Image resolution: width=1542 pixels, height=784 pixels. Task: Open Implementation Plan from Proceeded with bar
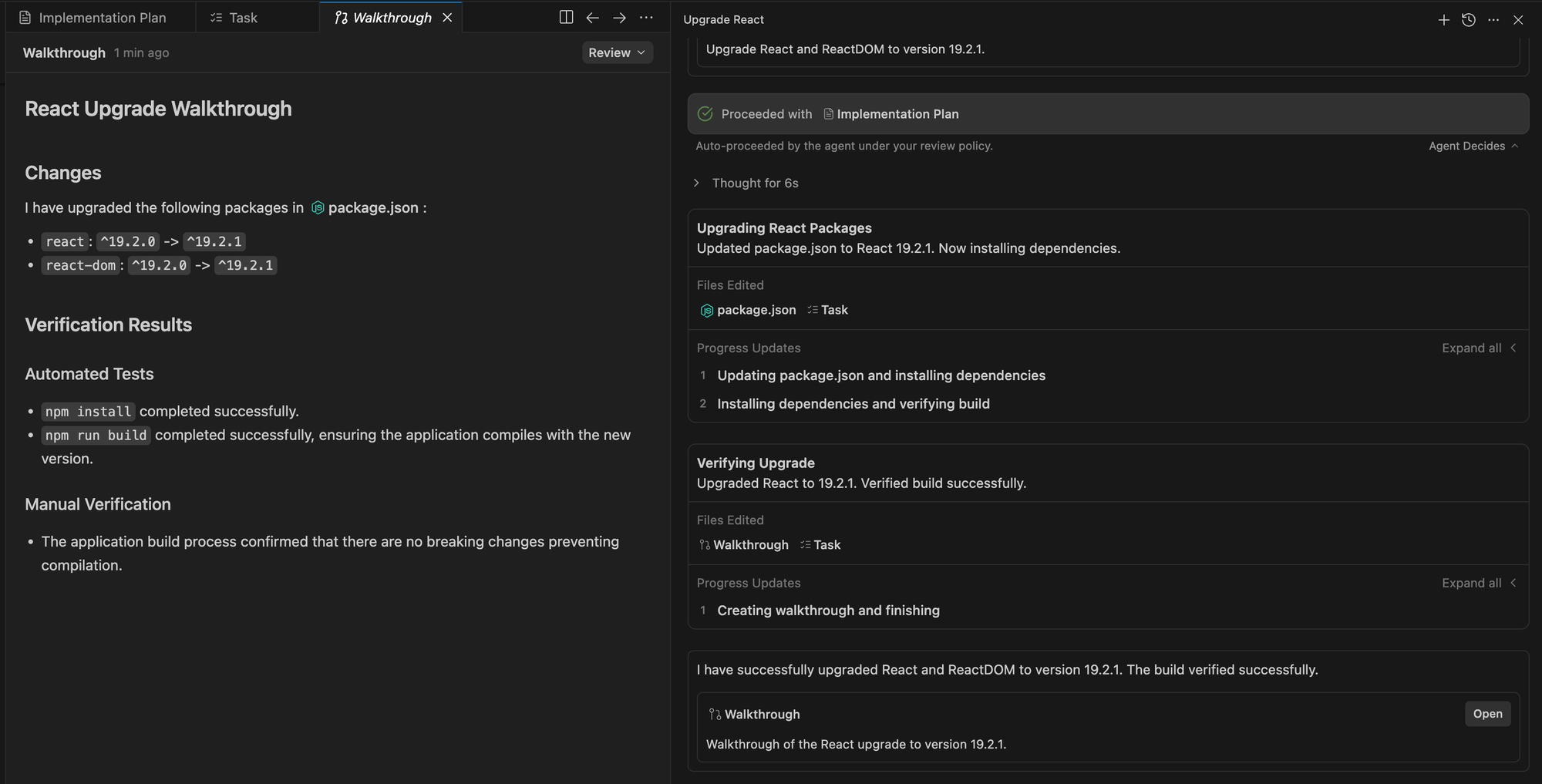pos(891,114)
